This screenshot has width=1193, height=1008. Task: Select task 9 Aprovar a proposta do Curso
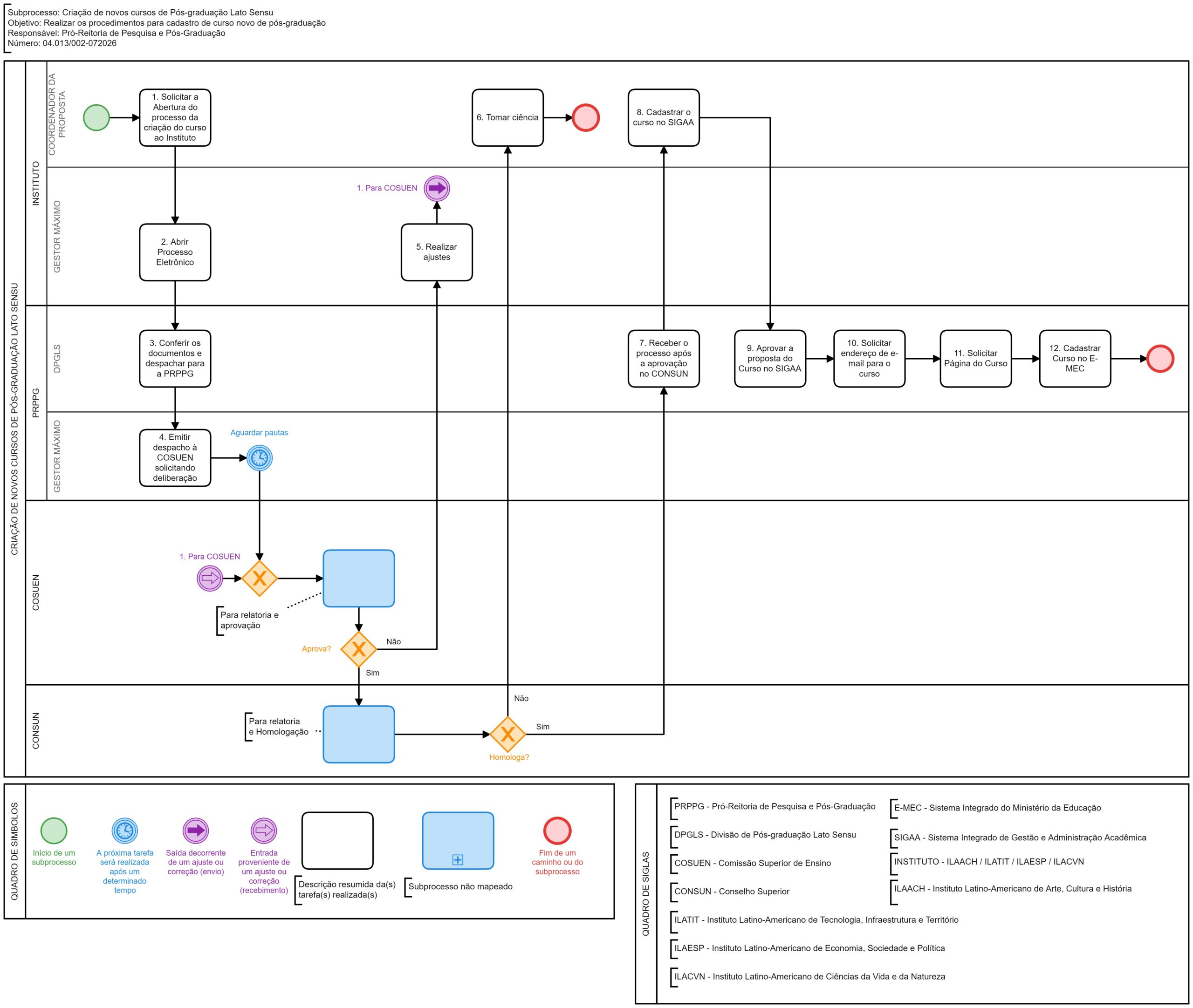[x=770, y=359]
